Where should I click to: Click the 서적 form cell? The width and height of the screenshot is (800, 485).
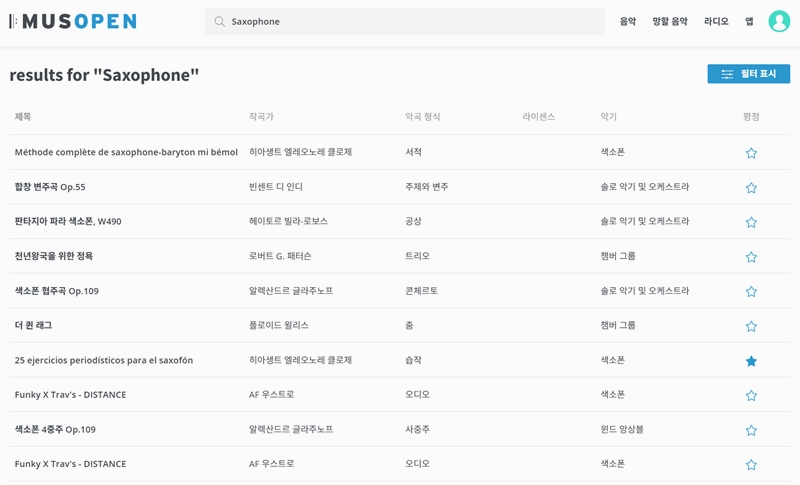pos(413,152)
